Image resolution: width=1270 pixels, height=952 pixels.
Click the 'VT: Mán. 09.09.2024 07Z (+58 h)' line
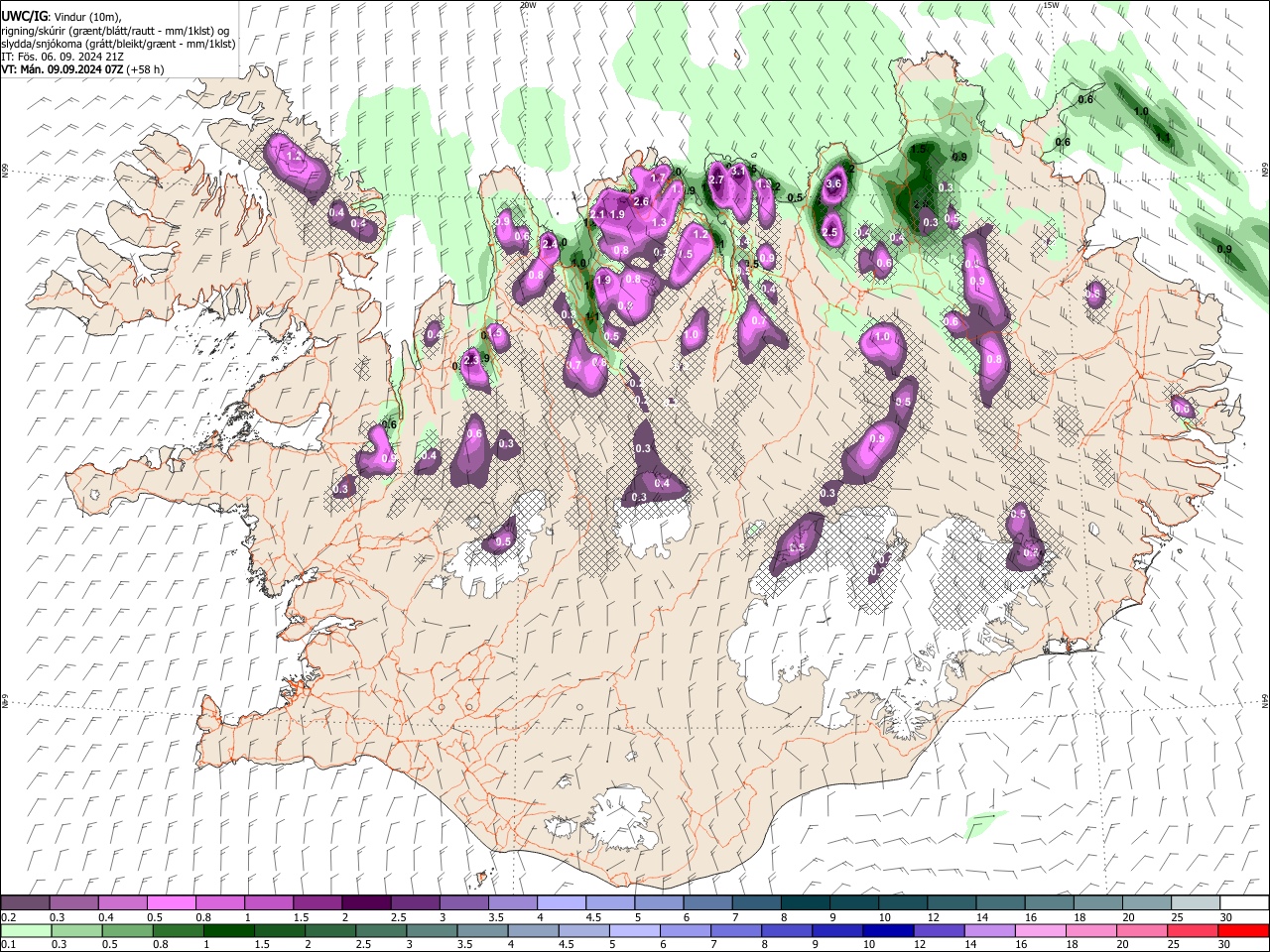click(x=82, y=69)
